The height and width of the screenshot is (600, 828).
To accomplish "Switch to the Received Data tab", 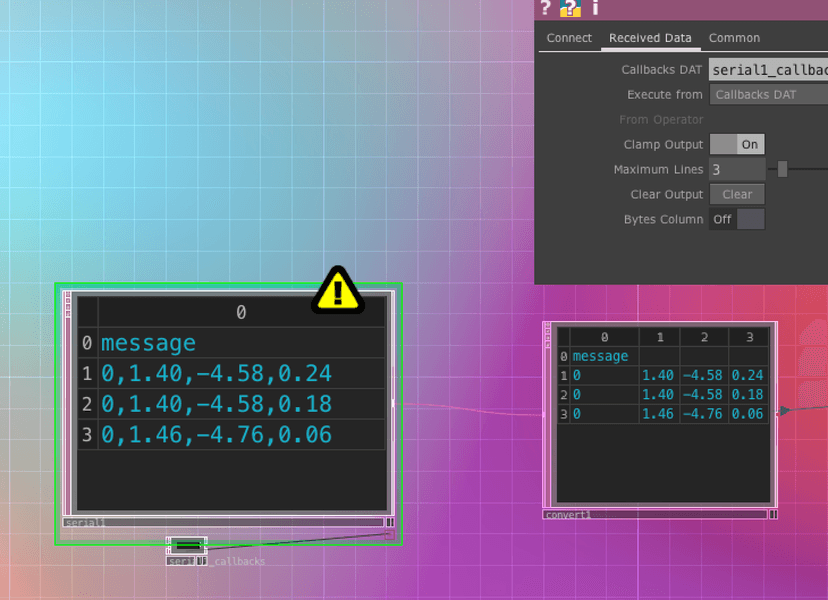I will (650, 38).
